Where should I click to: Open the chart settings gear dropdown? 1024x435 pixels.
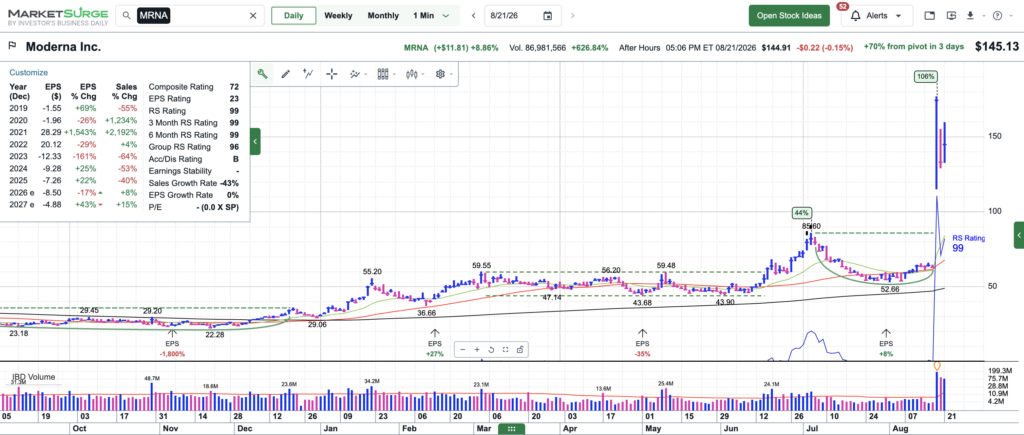tap(443, 74)
